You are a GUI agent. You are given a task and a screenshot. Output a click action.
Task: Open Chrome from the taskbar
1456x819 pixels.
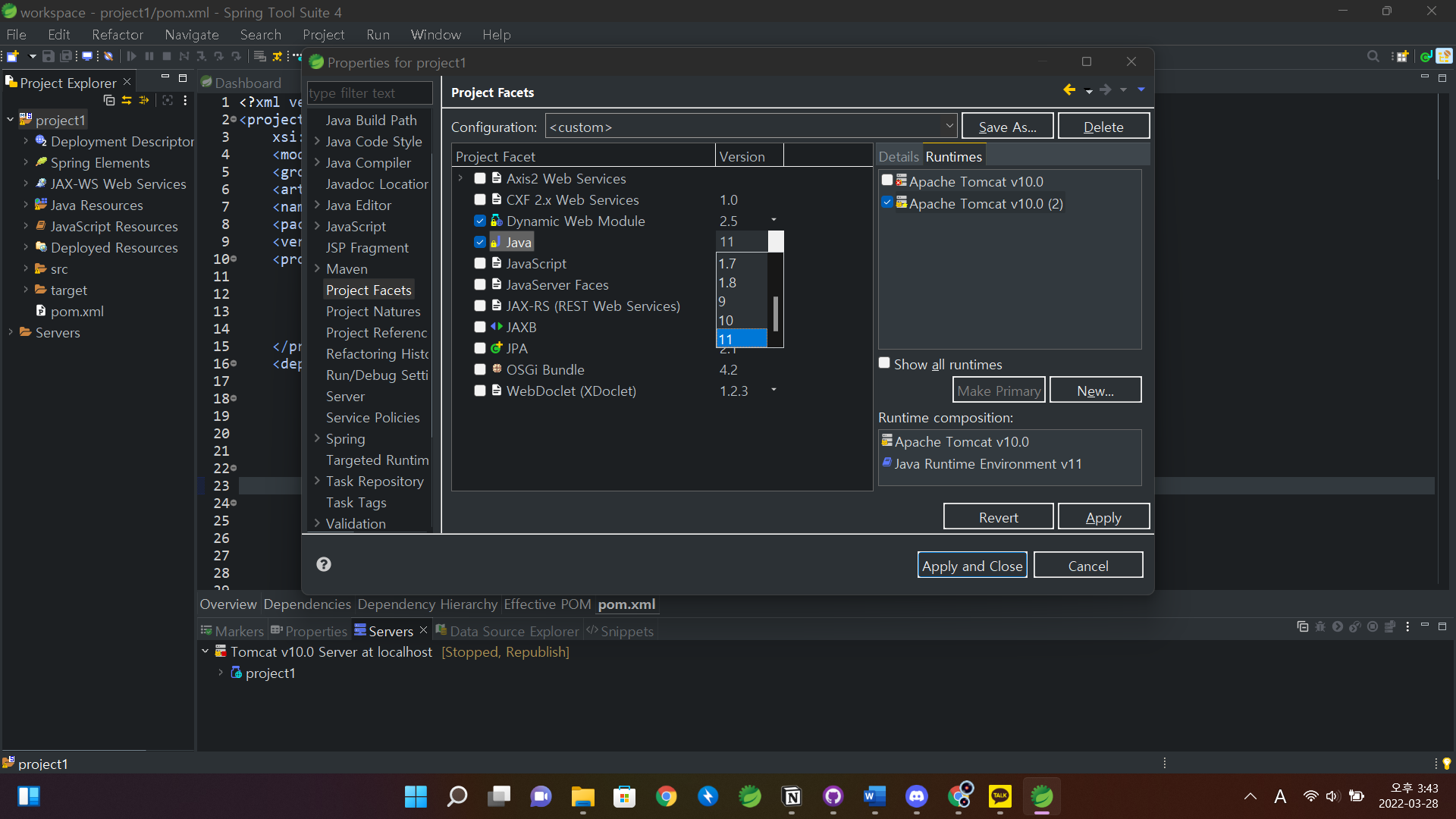click(666, 796)
